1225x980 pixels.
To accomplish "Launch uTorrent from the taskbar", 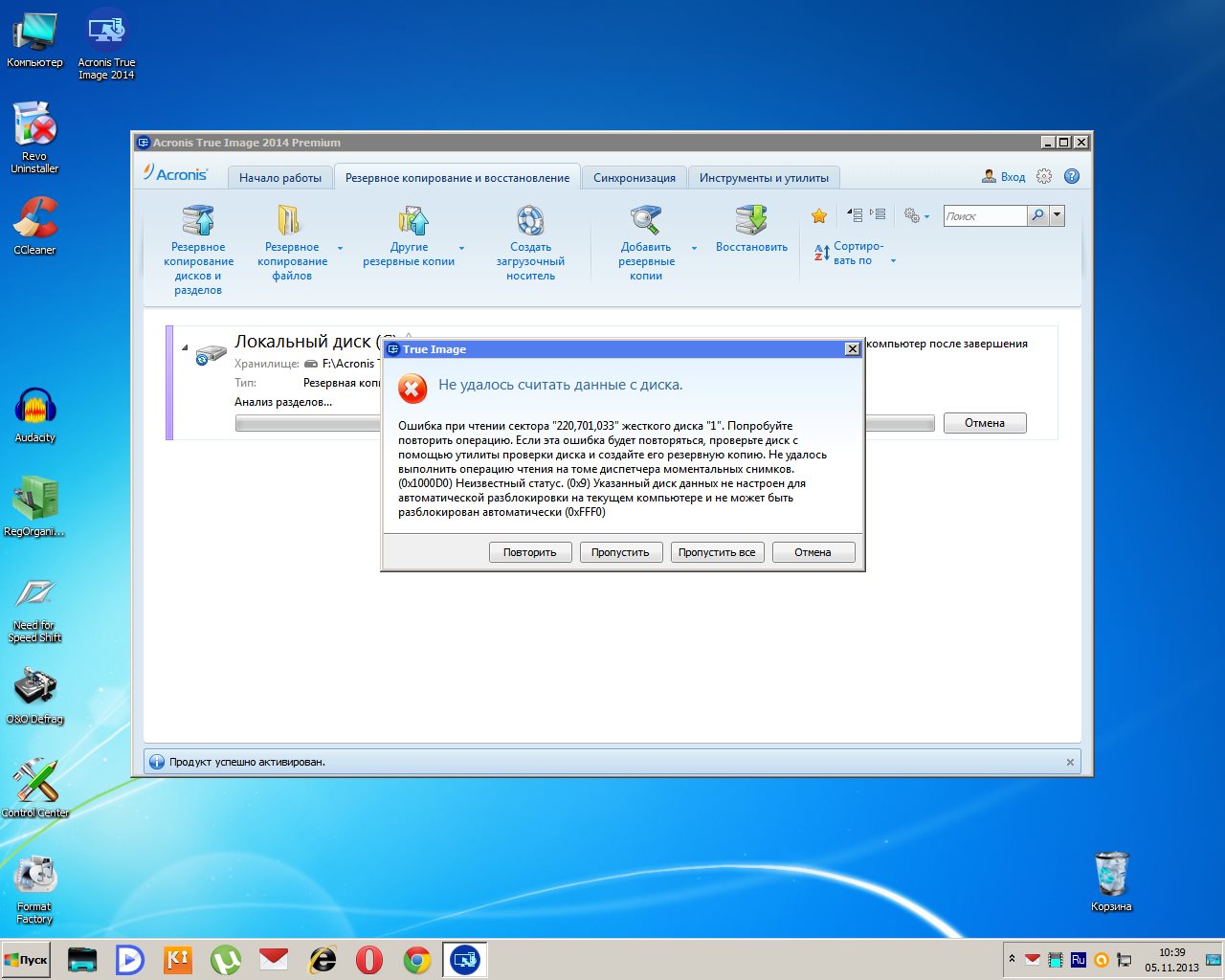I will pyautogui.click(x=226, y=959).
